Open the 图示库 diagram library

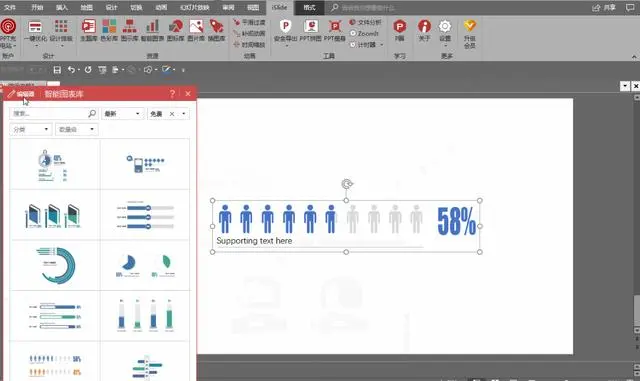pos(130,30)
